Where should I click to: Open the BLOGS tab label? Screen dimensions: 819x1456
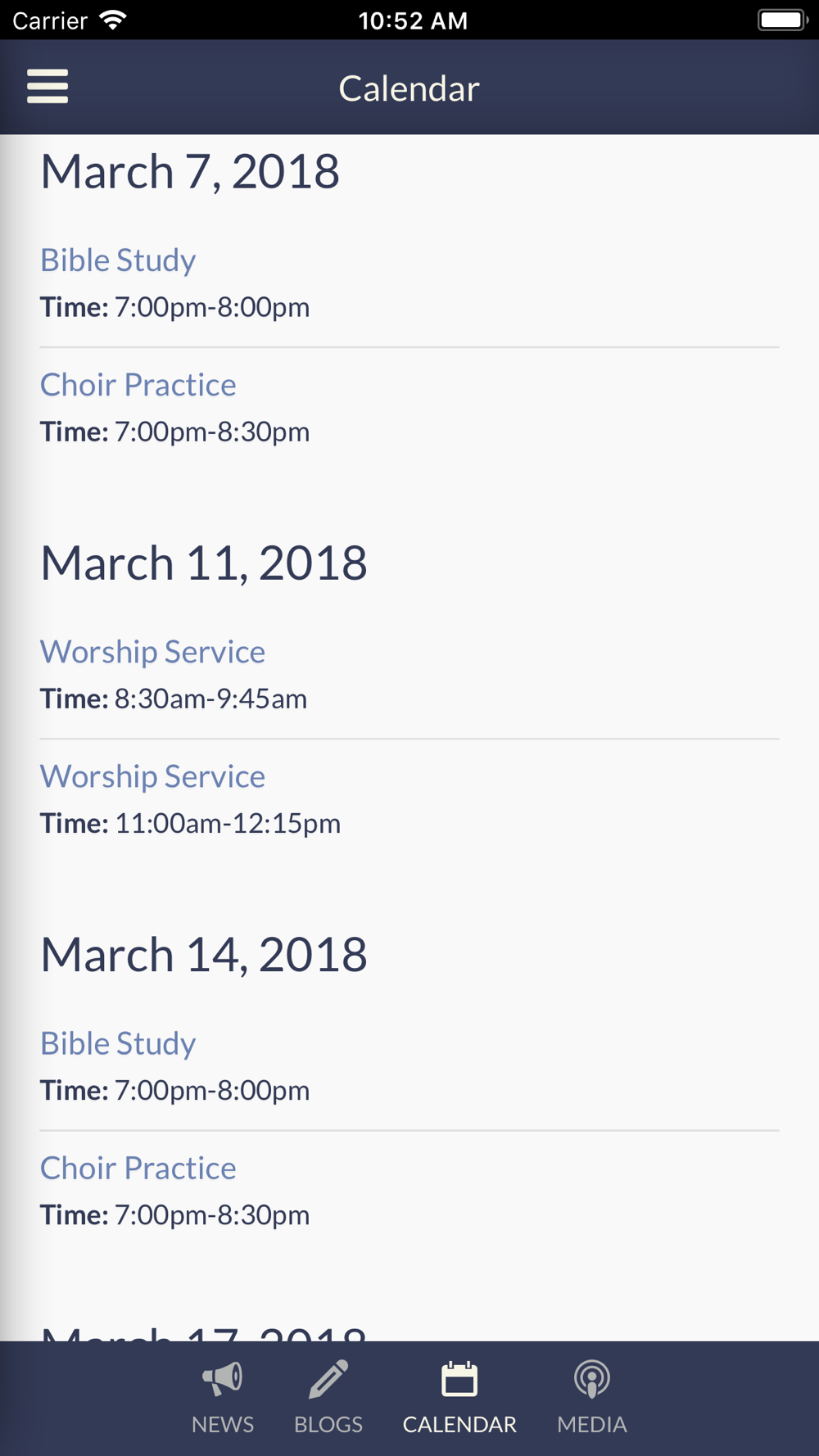[328, 1425]
